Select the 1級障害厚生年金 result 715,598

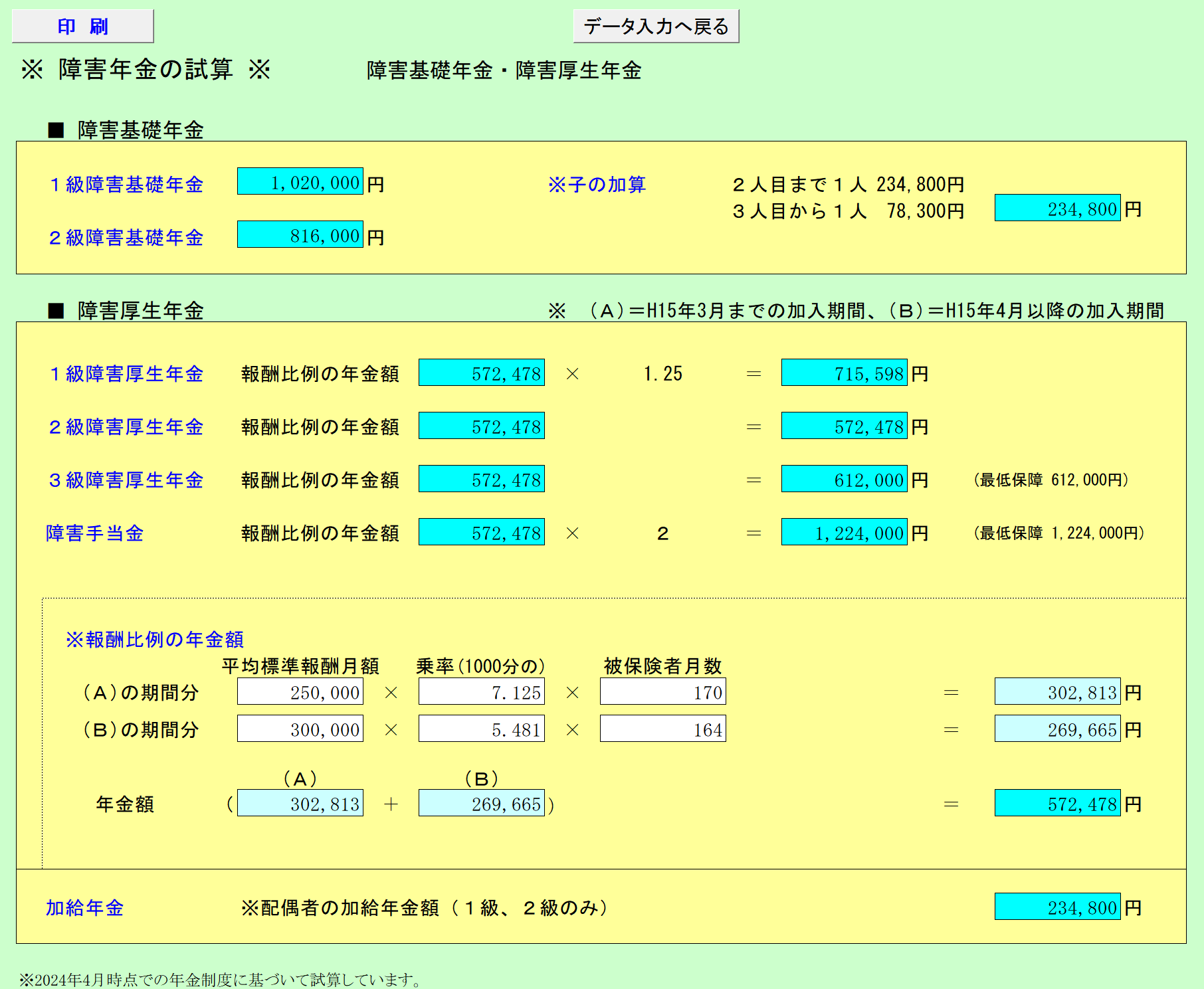click(x=845, y=373)
